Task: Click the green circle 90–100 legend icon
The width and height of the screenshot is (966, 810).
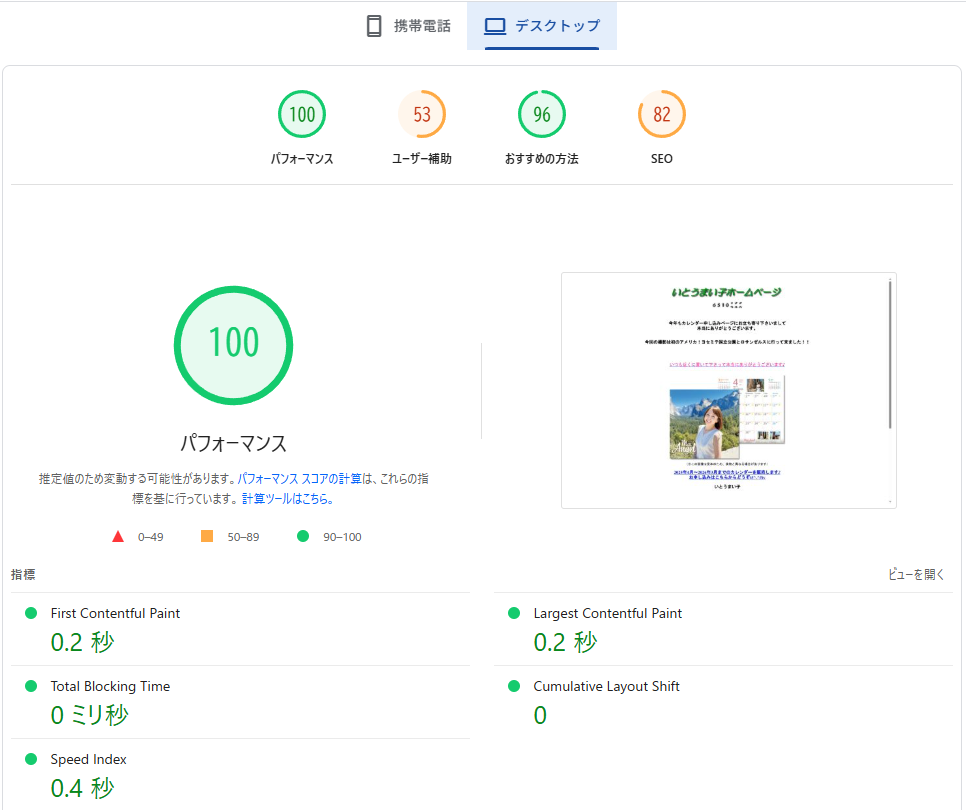Action: [303, 537]
